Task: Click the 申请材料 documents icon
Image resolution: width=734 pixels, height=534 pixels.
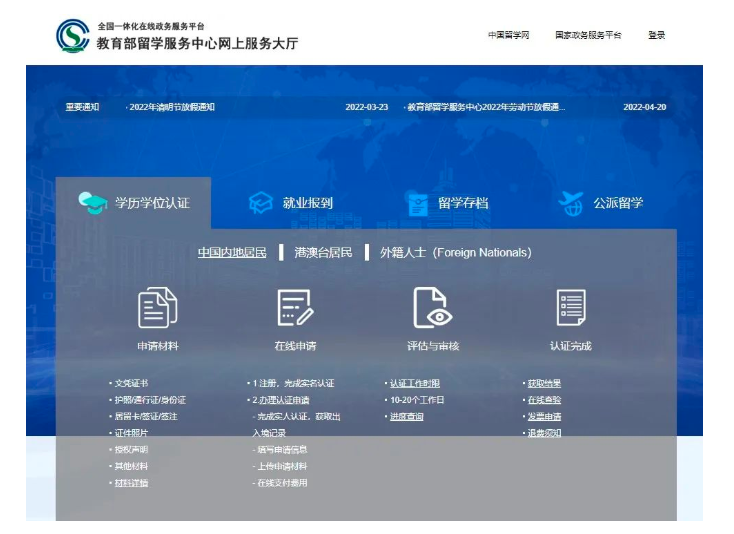Action: 158,307
